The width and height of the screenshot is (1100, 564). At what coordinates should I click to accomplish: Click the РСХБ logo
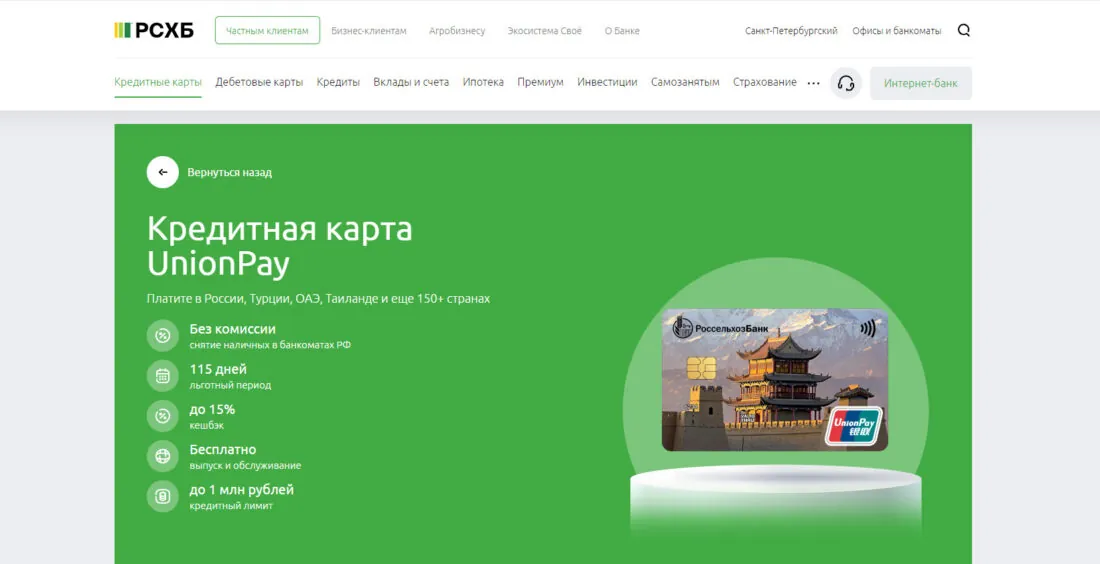(154, 30)
